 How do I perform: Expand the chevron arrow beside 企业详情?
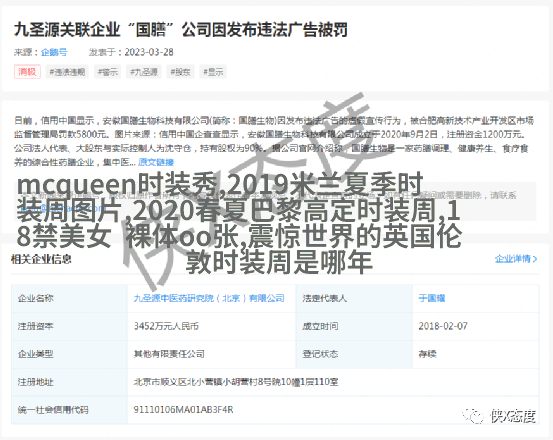click(x=535, y=259)
